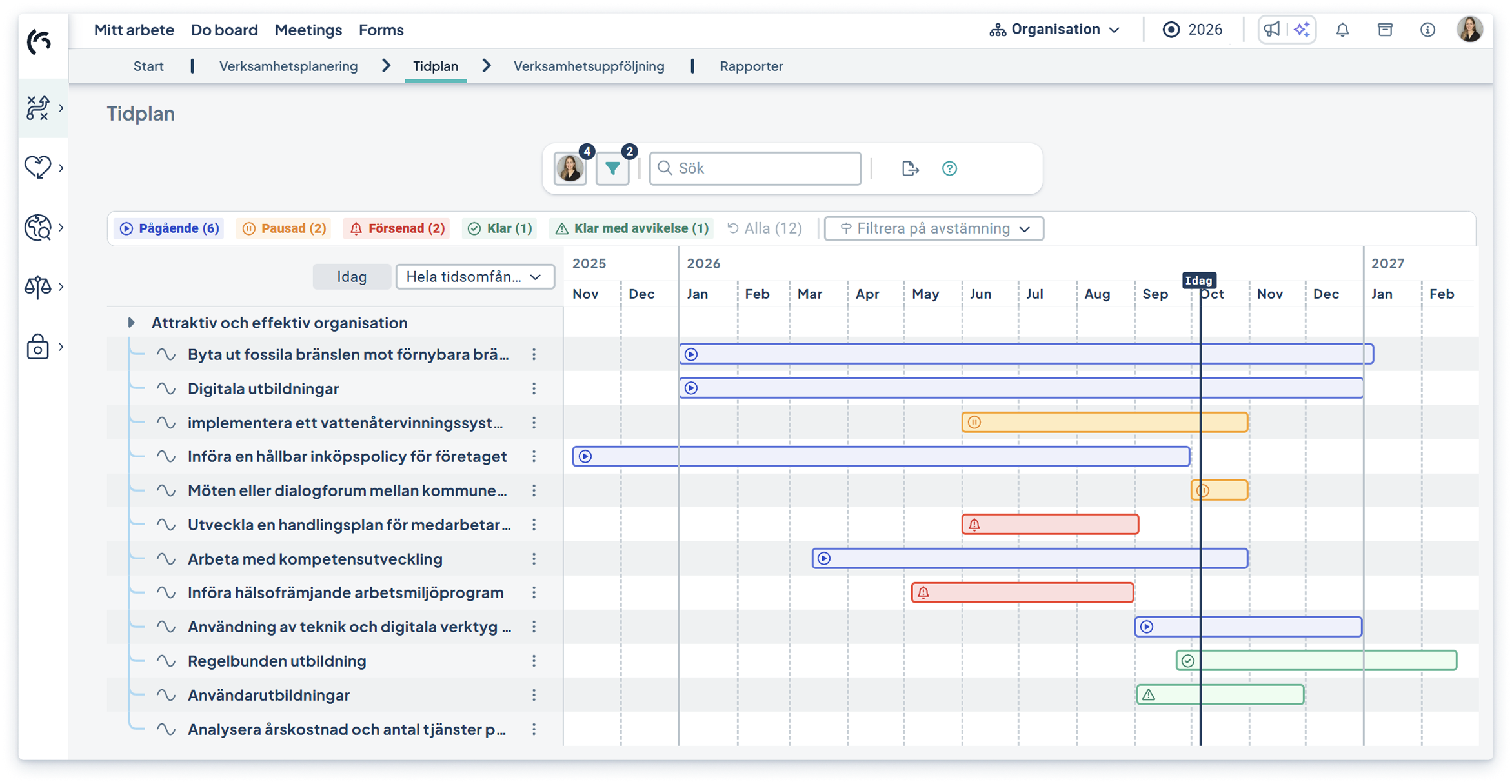Click the archive box icon in header
This screenshot has height=784, width=1512.
pos(1385,30)
